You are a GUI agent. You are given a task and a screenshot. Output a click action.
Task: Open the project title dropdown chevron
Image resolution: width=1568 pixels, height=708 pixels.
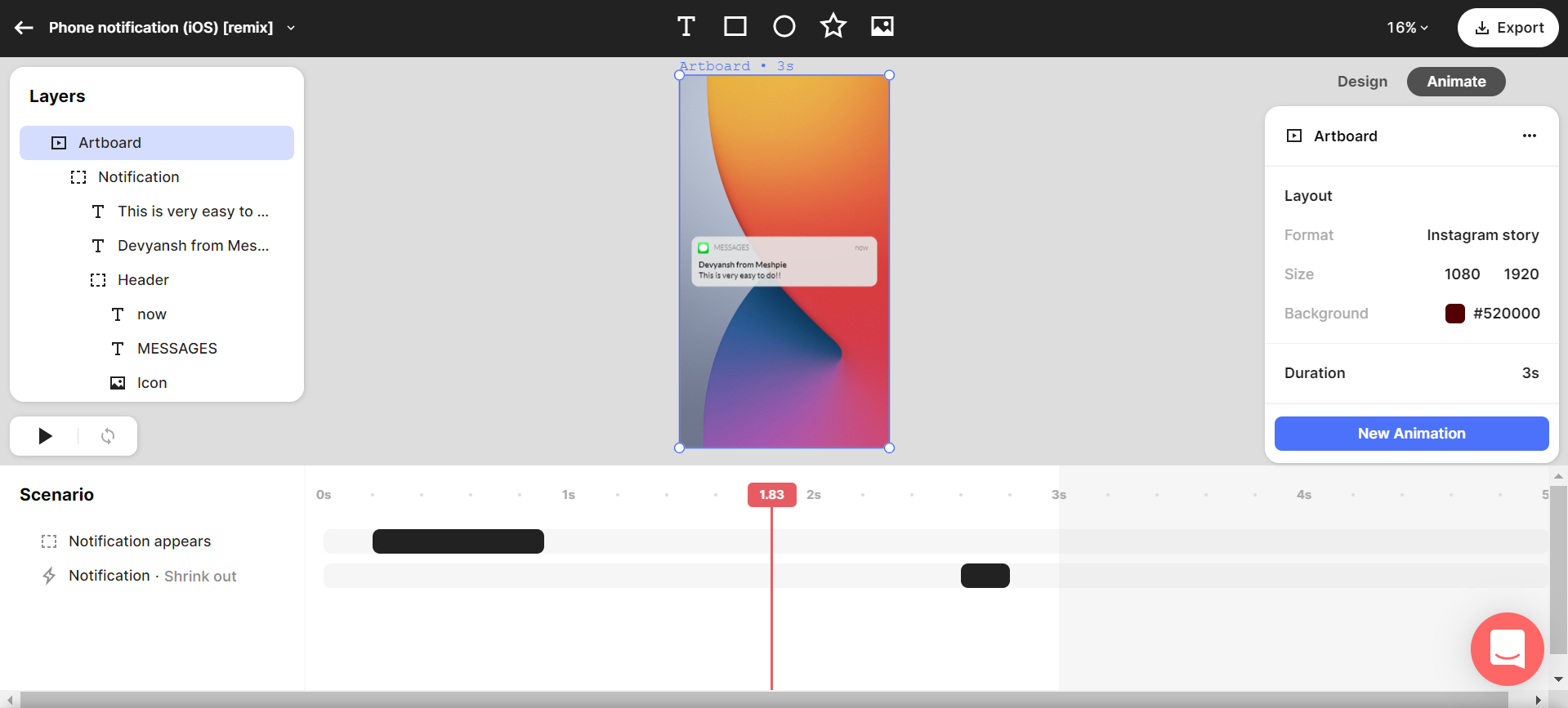(291, 28)
